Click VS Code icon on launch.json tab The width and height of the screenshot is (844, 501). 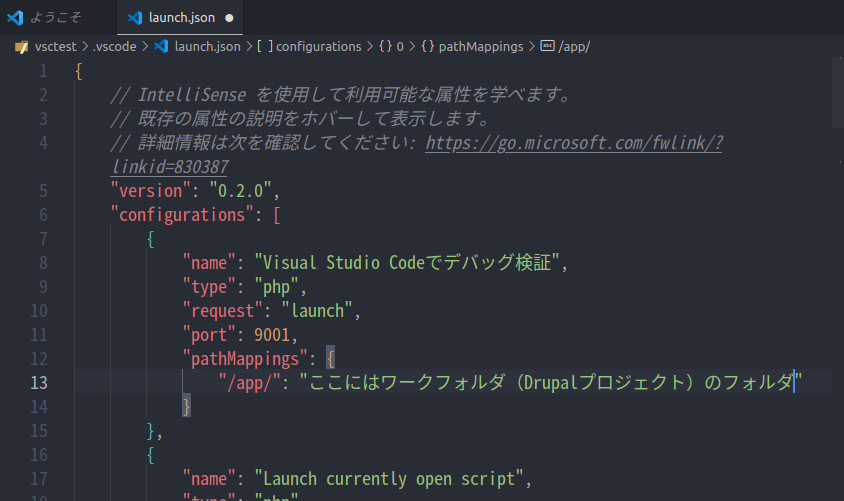point(135,18)
